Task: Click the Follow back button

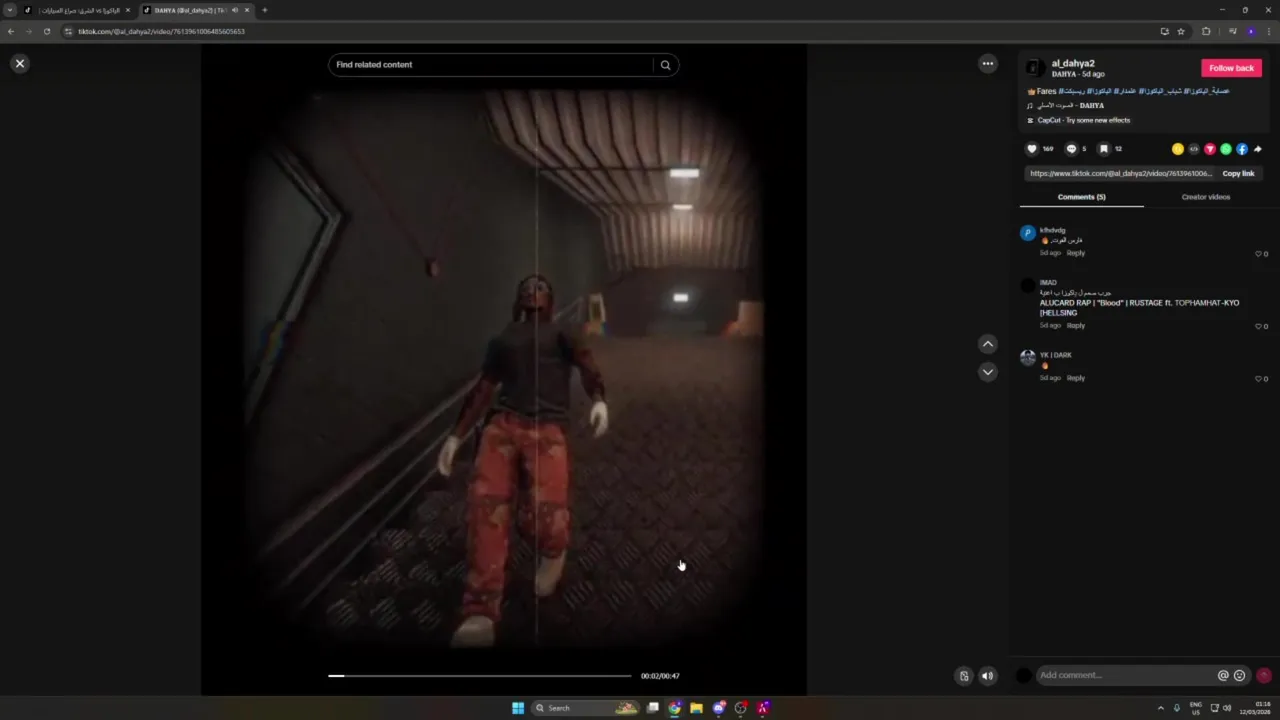Action: [x=1231, y=68]
